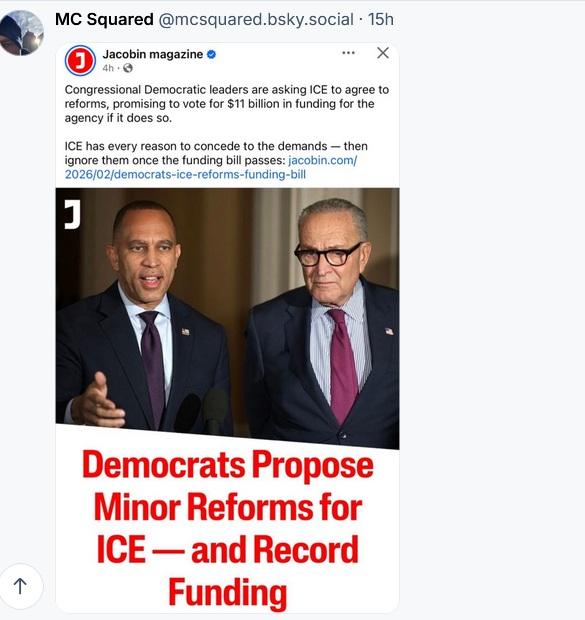Open the jacobin.com democrats-ice-reforms-funding-bill link

211,167
